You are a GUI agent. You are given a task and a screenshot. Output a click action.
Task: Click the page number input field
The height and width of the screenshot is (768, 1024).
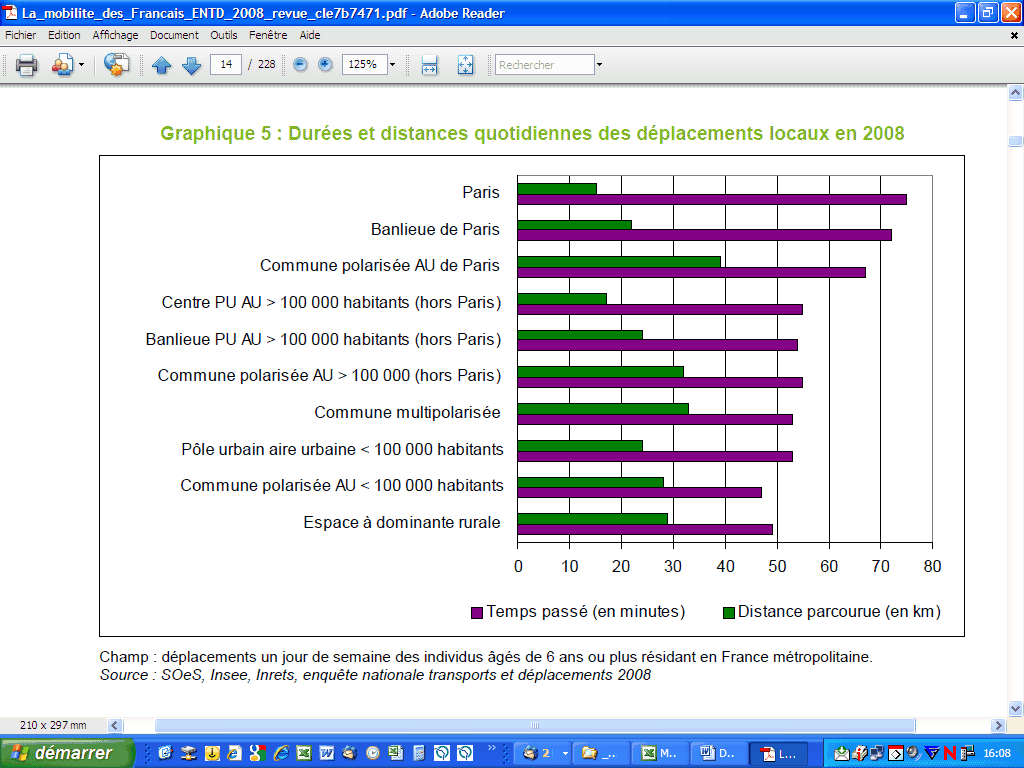[x=226, y=65]
